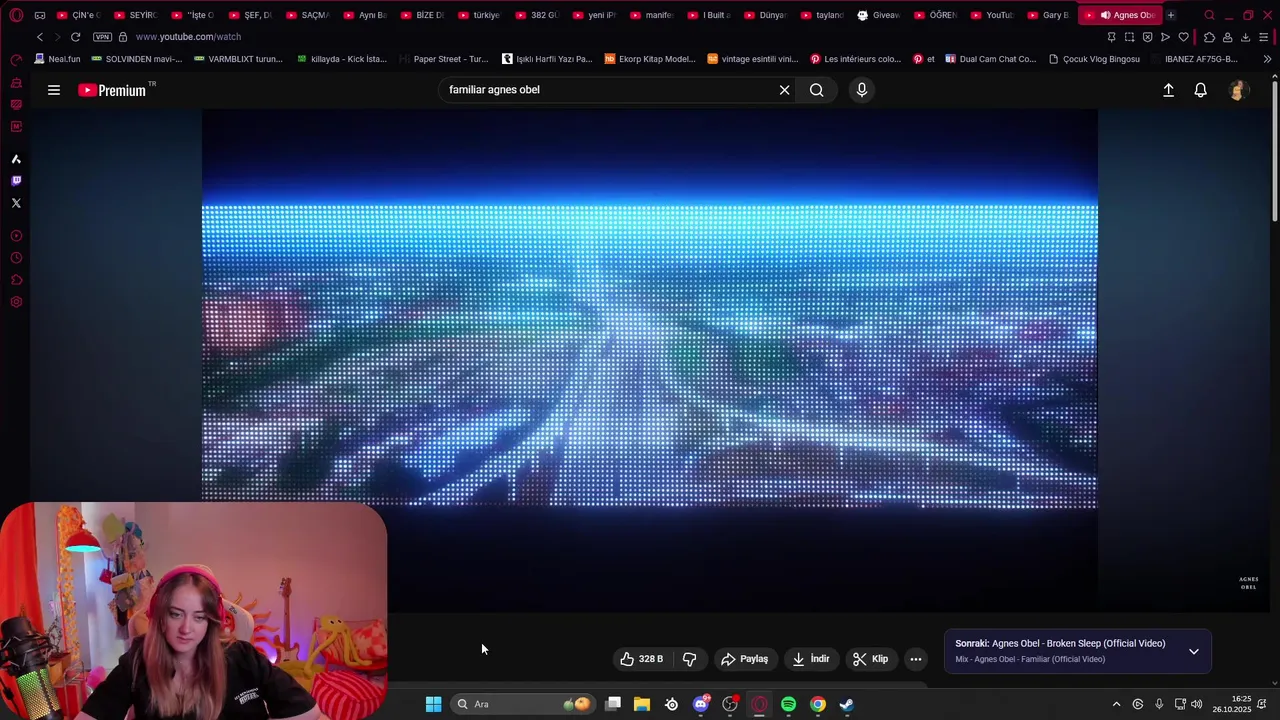
Task: Click the search magnifier button
Action: pos(817,90)
